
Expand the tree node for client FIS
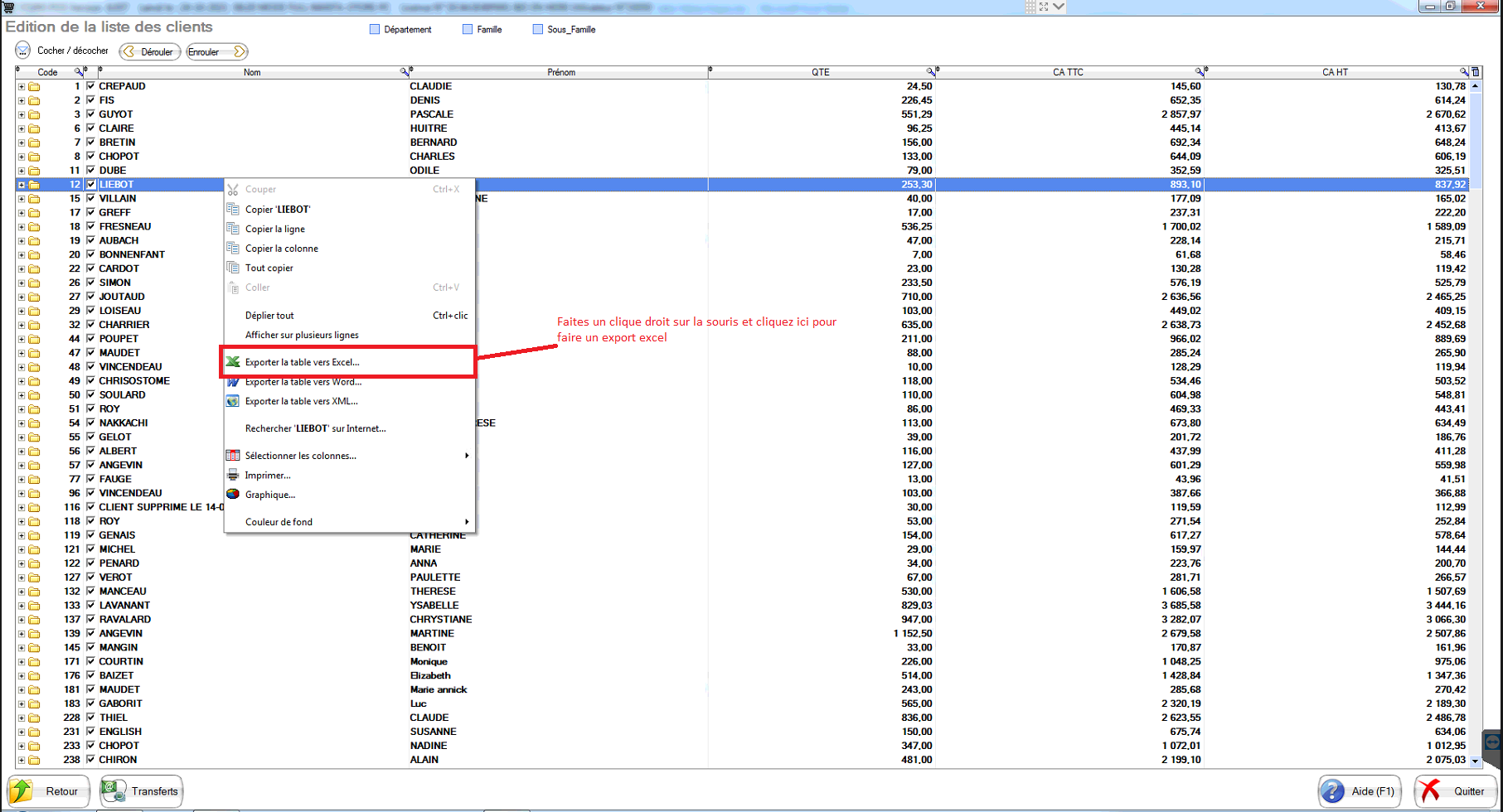(x=22, y=100)
